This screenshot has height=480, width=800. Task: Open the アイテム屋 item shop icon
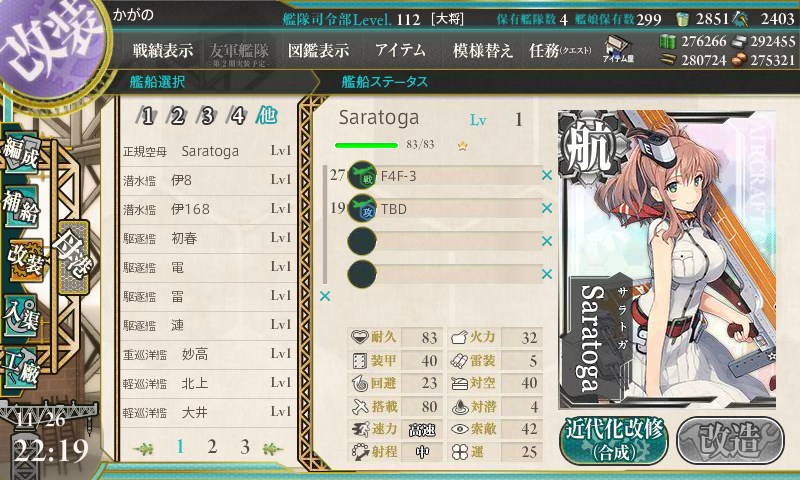pos(618,49)
